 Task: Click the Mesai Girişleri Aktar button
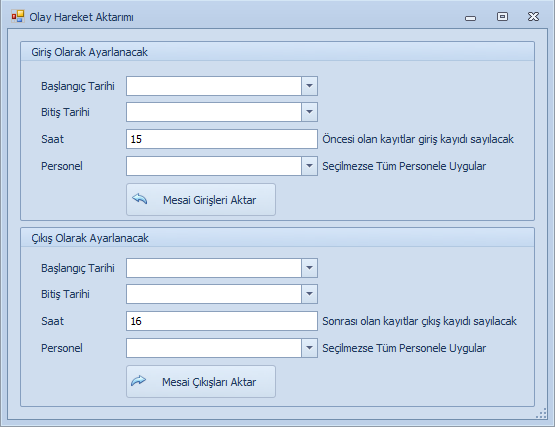click(201, 199)
